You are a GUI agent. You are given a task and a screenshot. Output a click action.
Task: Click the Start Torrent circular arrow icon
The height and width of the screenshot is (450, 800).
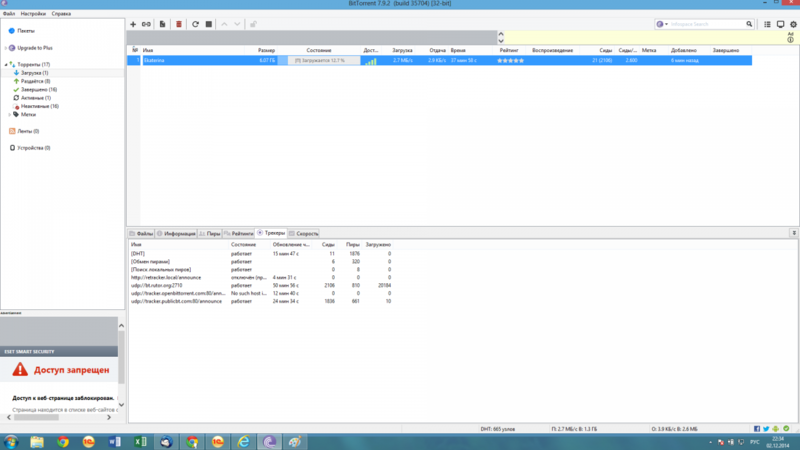[195, 24]
